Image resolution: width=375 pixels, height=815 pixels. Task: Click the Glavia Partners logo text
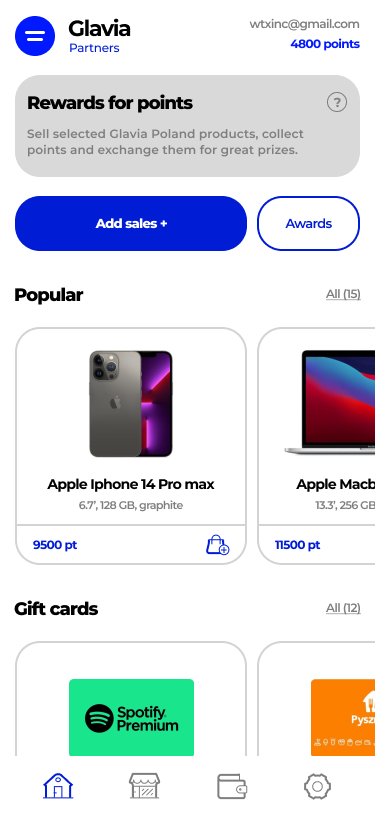99,36
